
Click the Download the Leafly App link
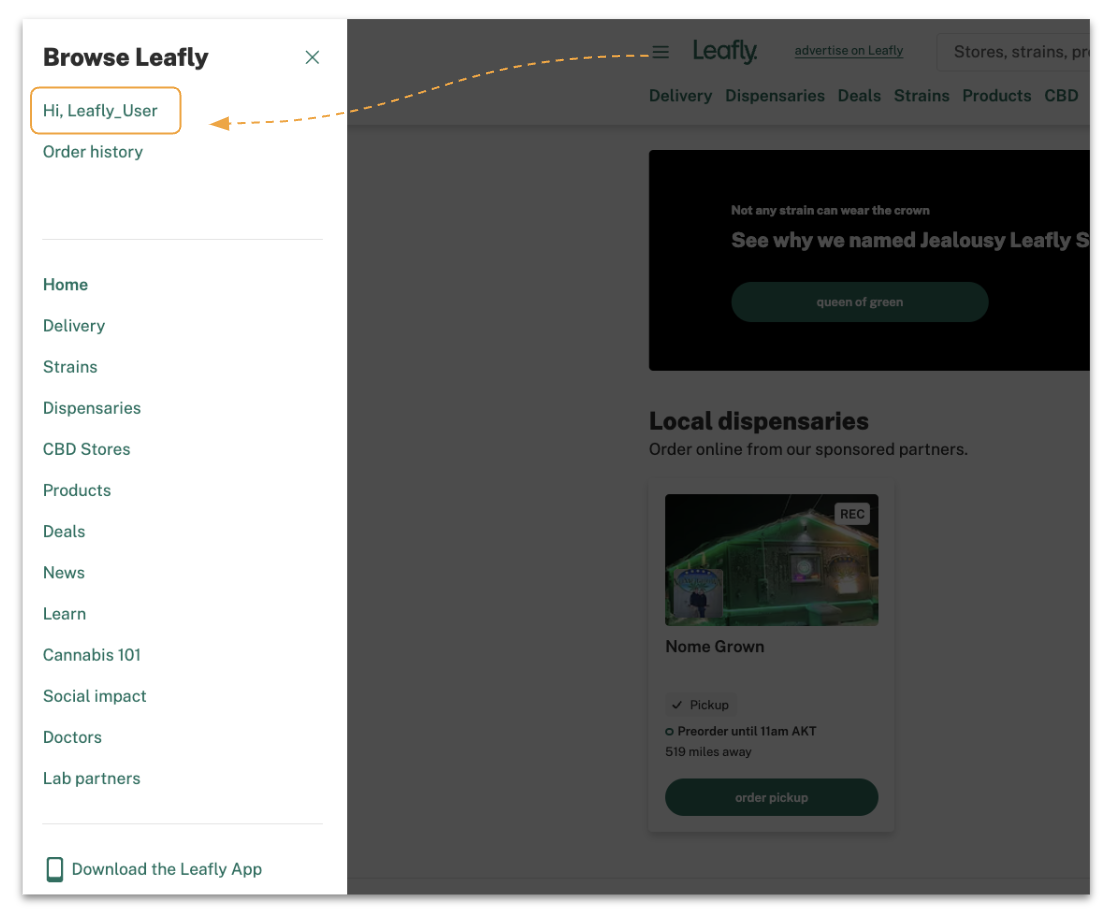[167, 869]
